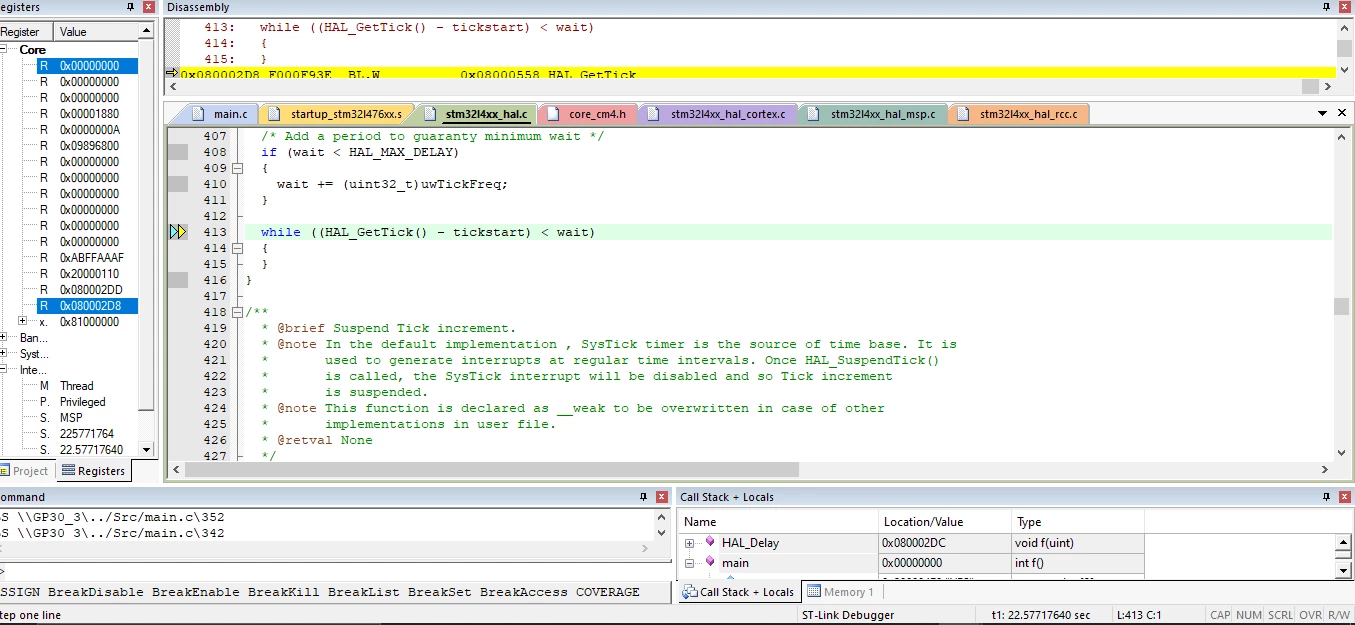
Task: Collapse comment fold at line 418
Action: tap(237, 312)
